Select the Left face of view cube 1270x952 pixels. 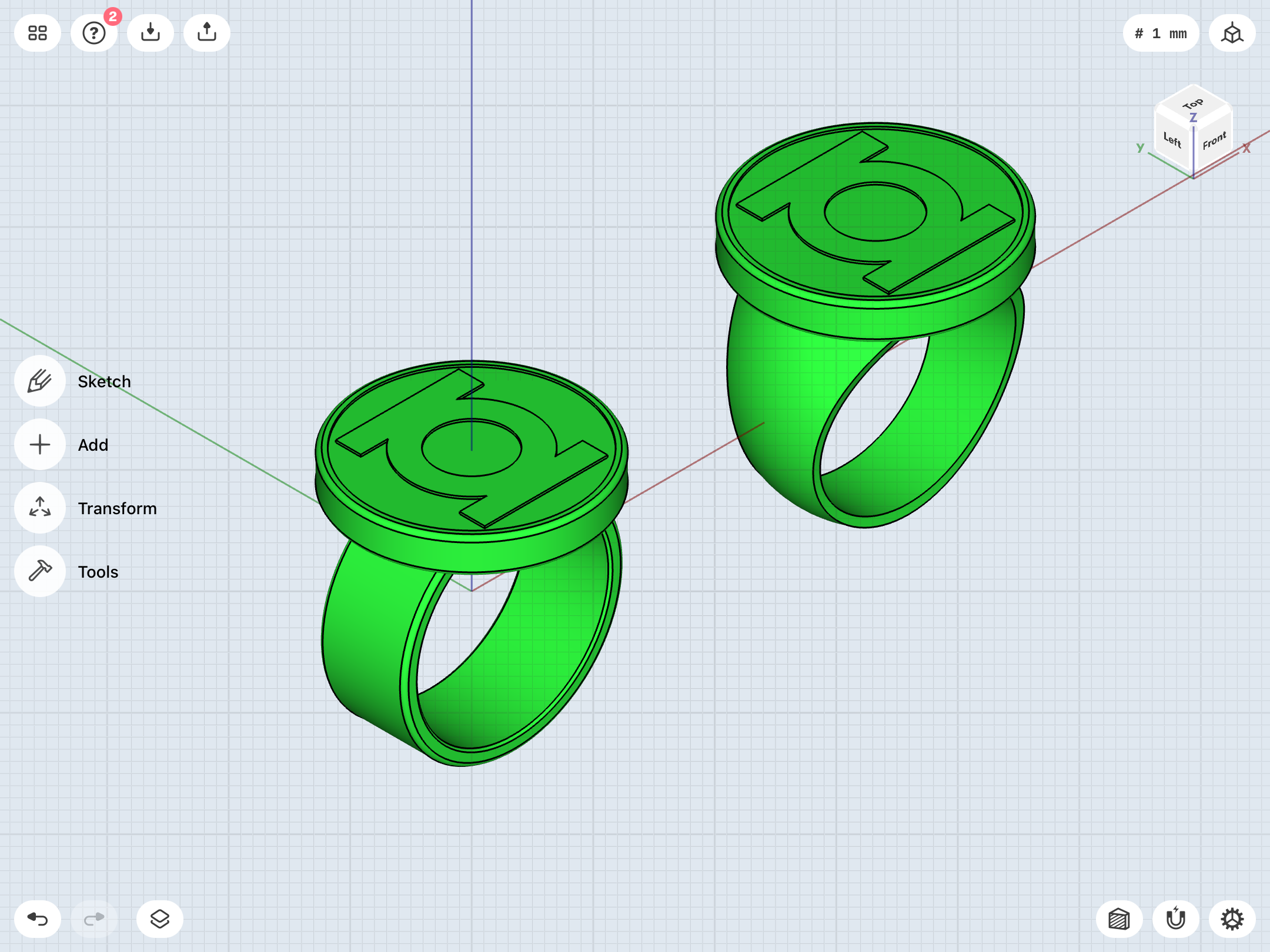point(1173,140)
